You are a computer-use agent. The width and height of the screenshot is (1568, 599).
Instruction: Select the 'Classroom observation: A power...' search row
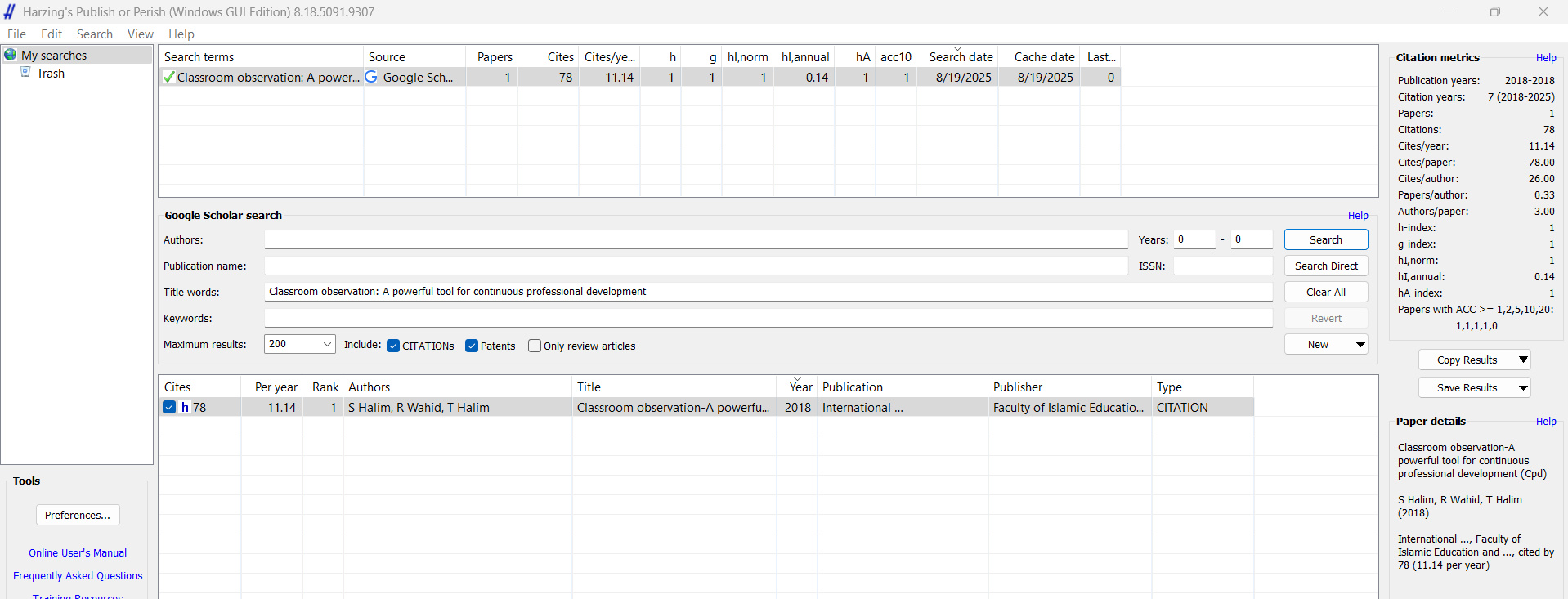(639, 77)
